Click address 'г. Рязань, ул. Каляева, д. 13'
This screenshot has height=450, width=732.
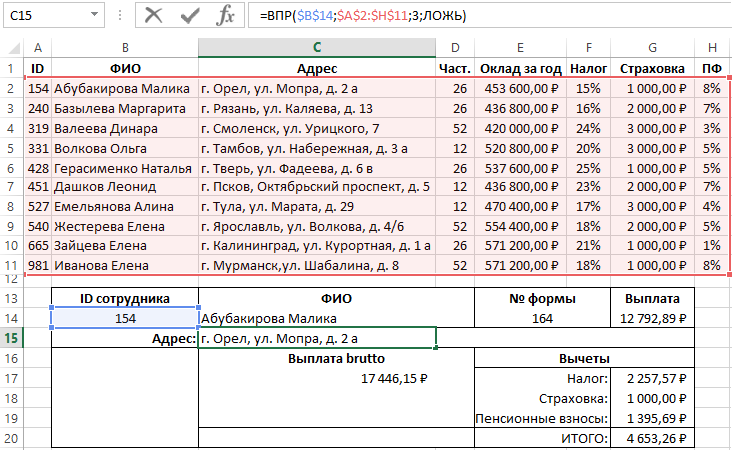click(317, 108)
